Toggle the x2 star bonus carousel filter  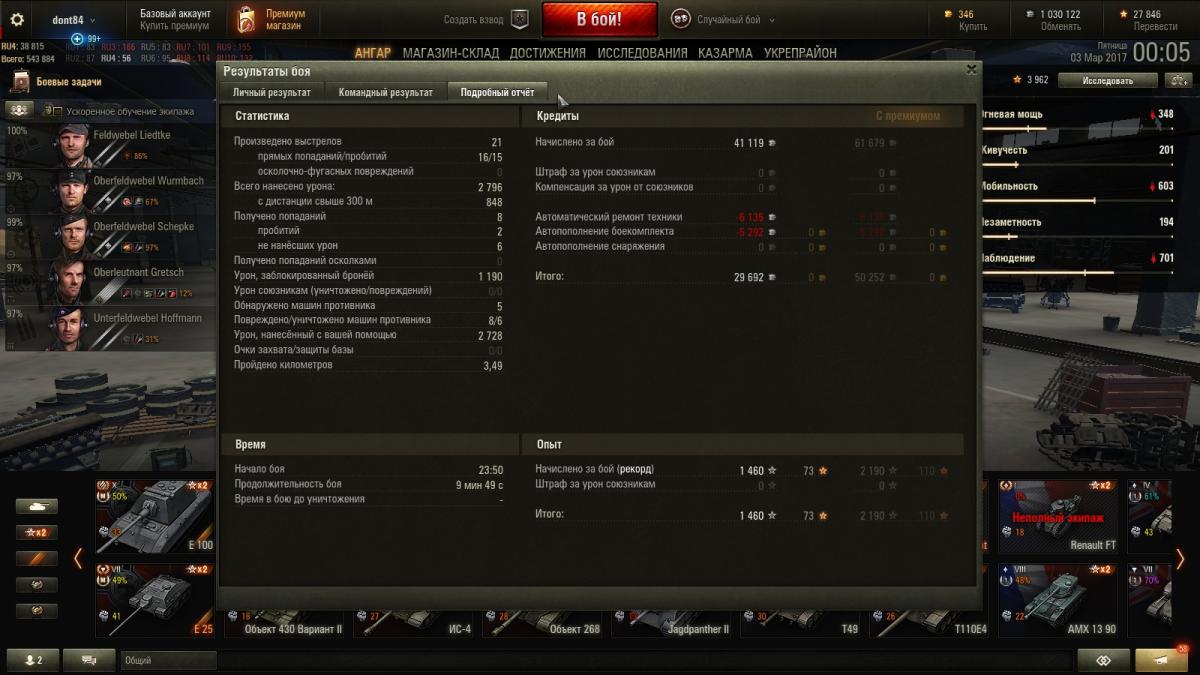point(37,532)
